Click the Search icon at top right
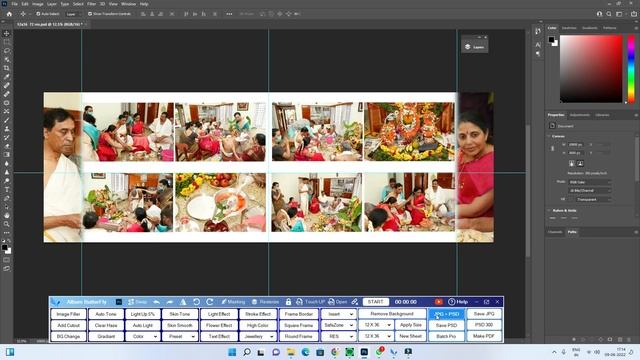 click(x=609, y=14)
